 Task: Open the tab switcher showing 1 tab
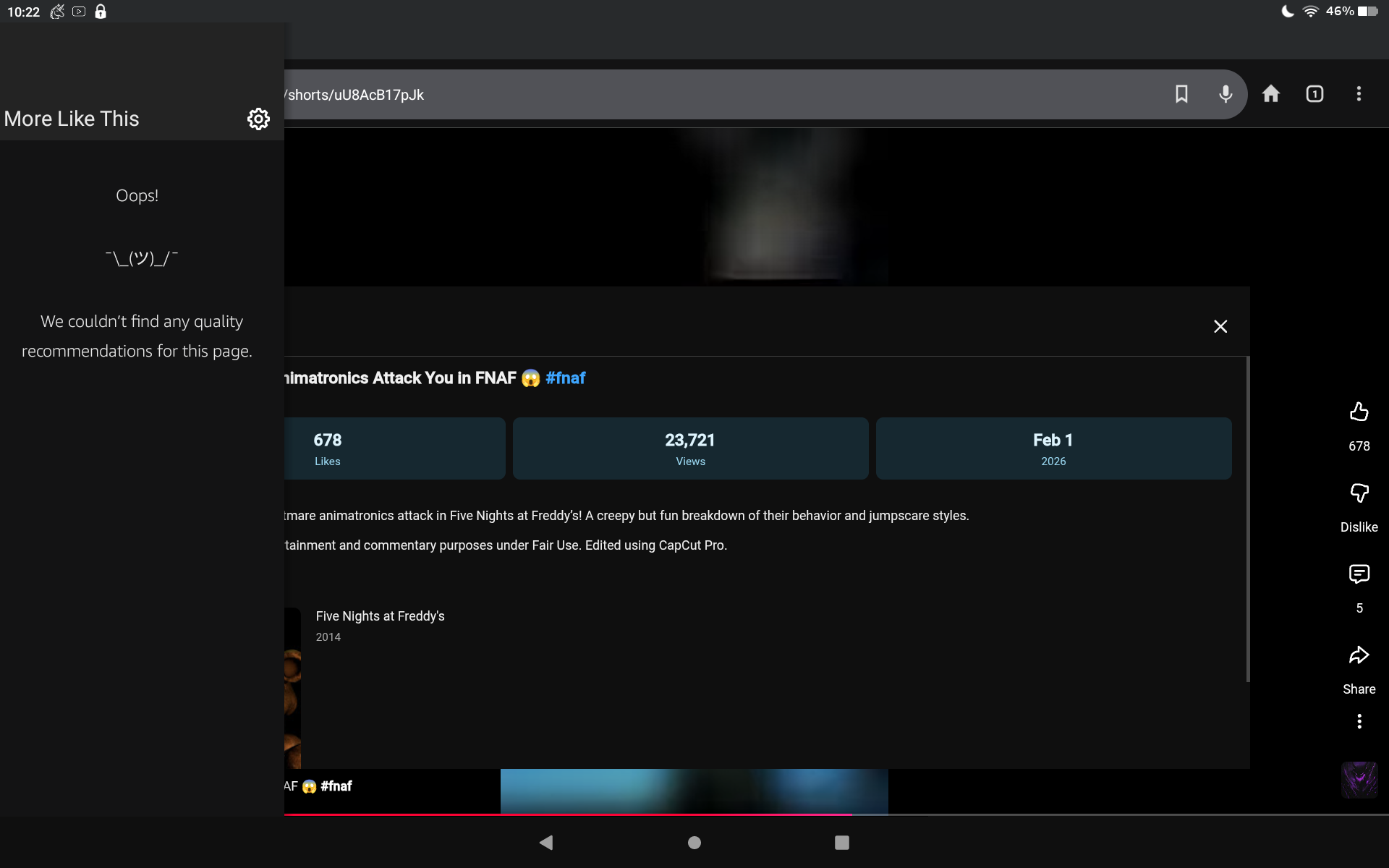point(1314,94)
